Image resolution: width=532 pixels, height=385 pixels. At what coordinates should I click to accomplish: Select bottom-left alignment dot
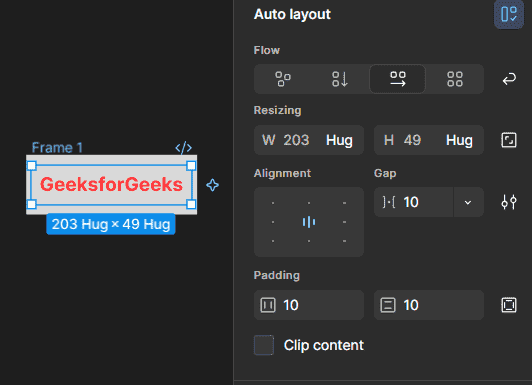pos(273,241)
